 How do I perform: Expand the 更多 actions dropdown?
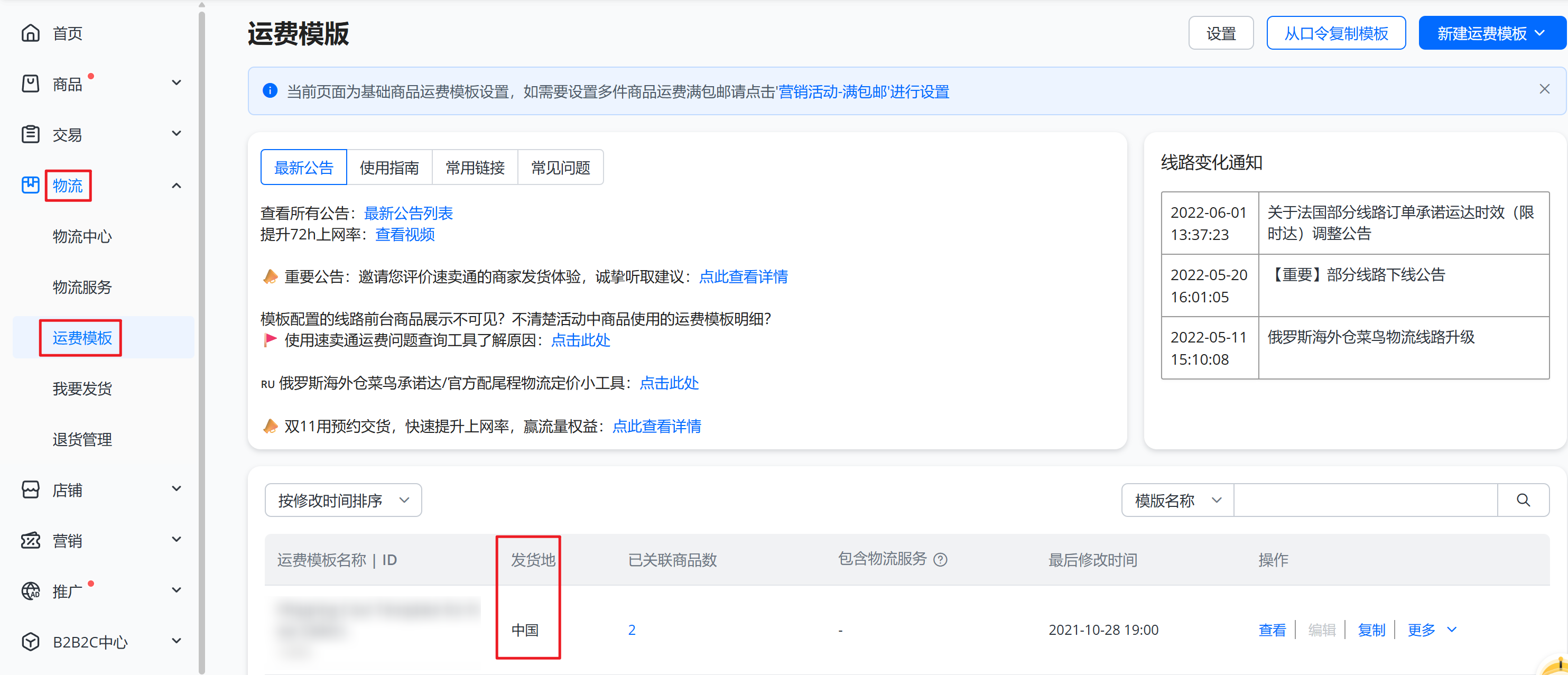[1431, 630]
